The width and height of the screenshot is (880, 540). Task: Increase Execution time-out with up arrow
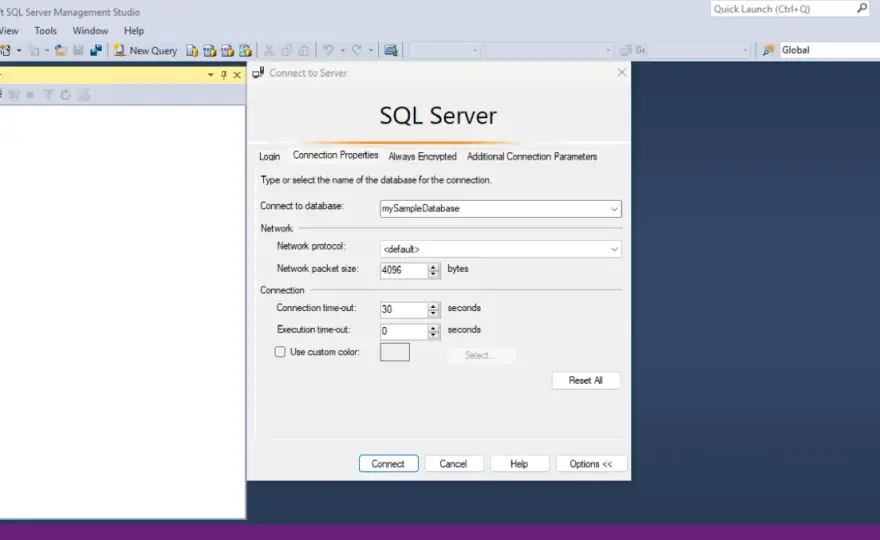click(433, 328)
